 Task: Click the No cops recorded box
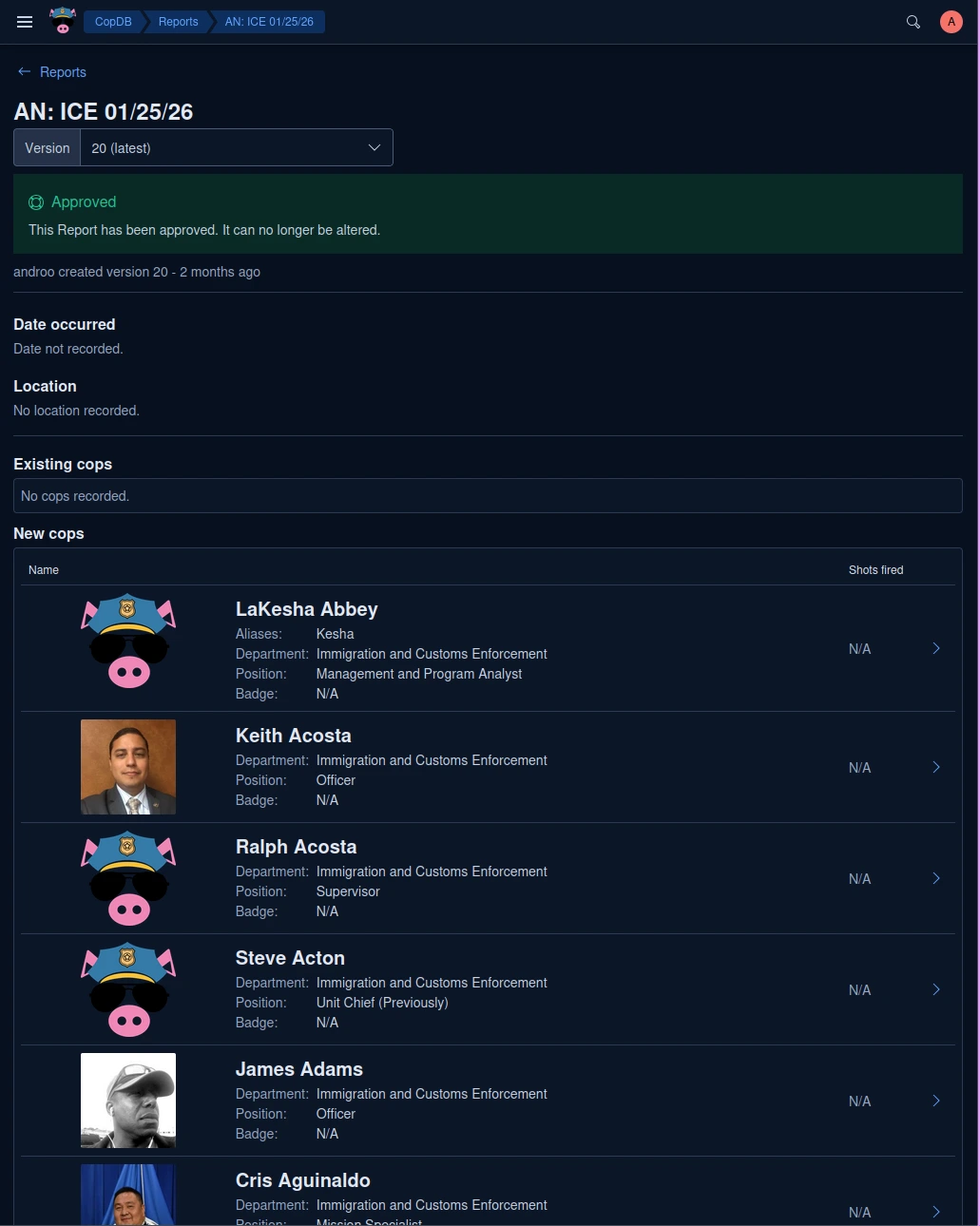pos(488,495)
